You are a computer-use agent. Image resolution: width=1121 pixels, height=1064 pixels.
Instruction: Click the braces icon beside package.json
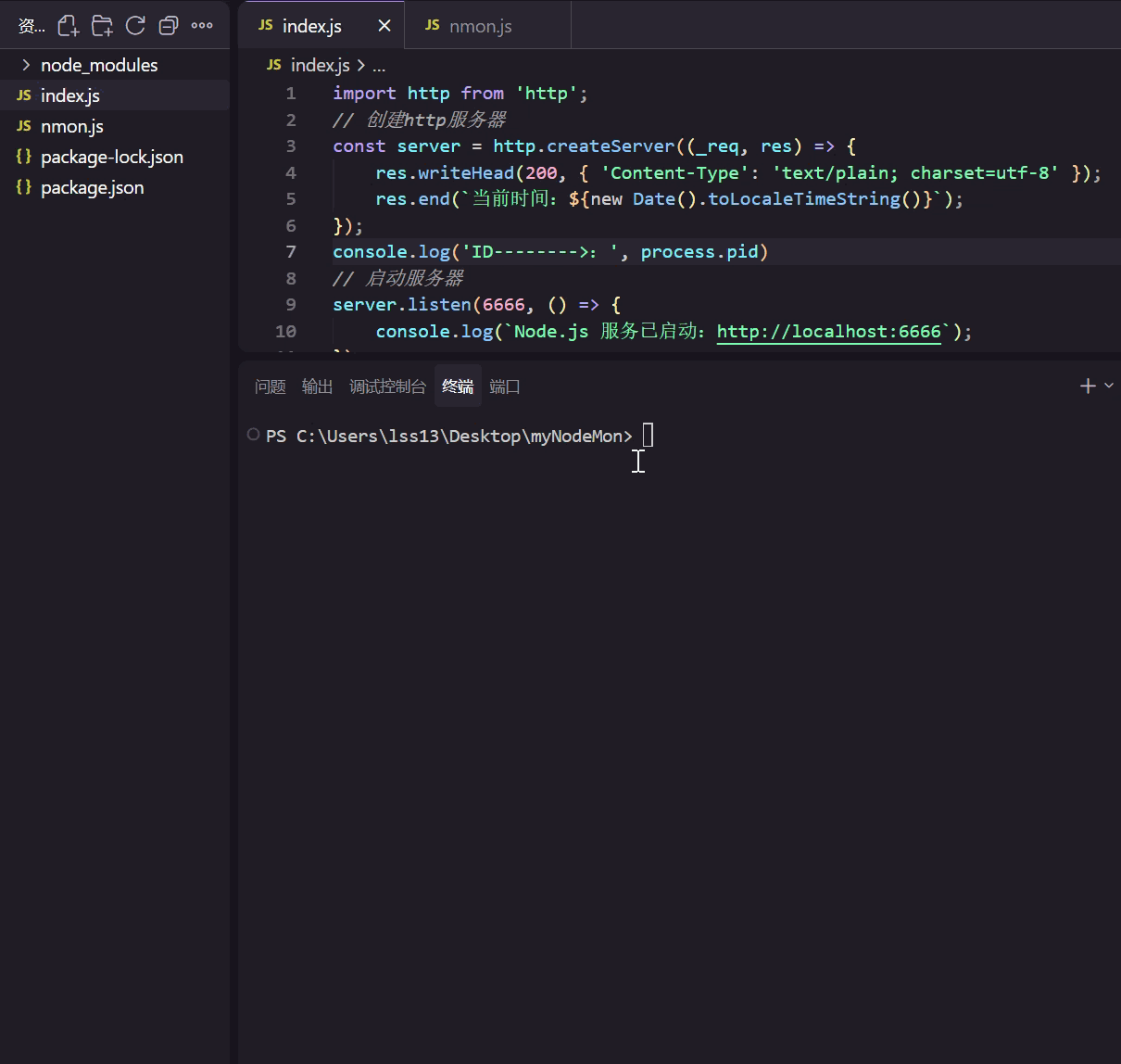pos(24,187)
